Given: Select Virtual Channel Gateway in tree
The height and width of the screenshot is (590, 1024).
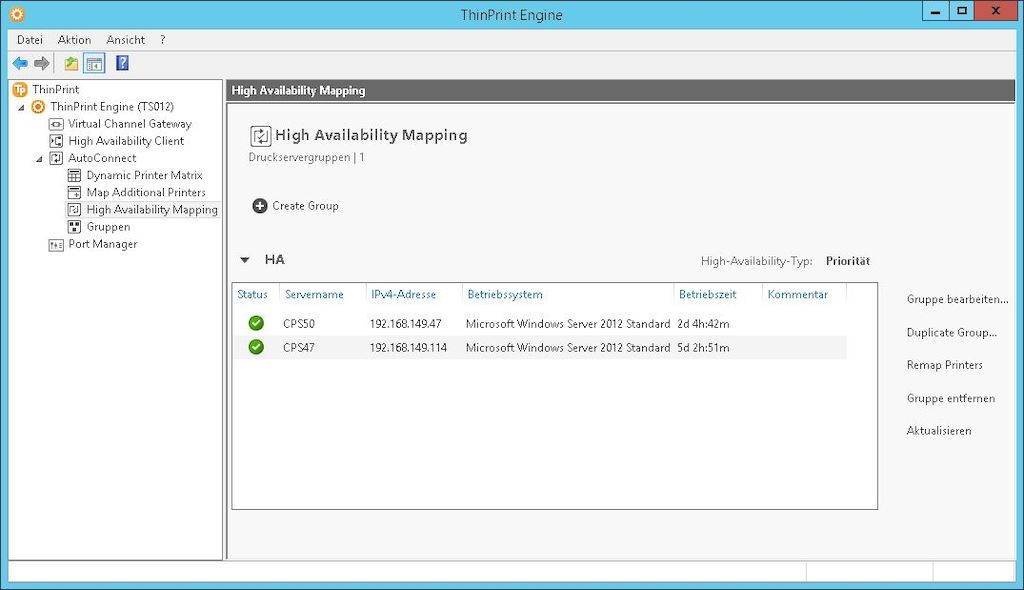Looking at the screenshot, I should (130, 123).
